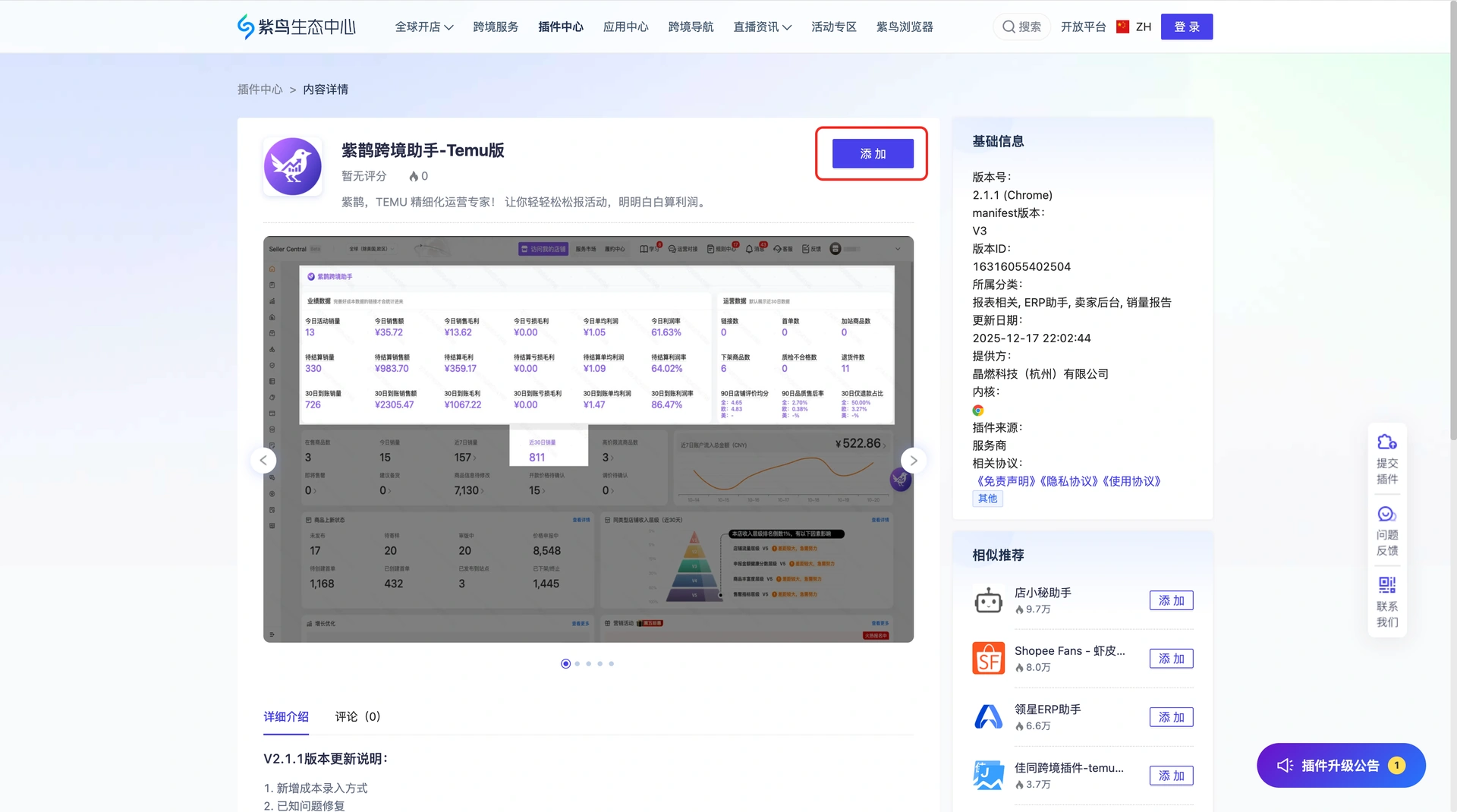Image resolution: width=1457 pixels, height=812 pixels.
Task: Click the Chrome kernel icon
Action: click(x=978, y=410)
